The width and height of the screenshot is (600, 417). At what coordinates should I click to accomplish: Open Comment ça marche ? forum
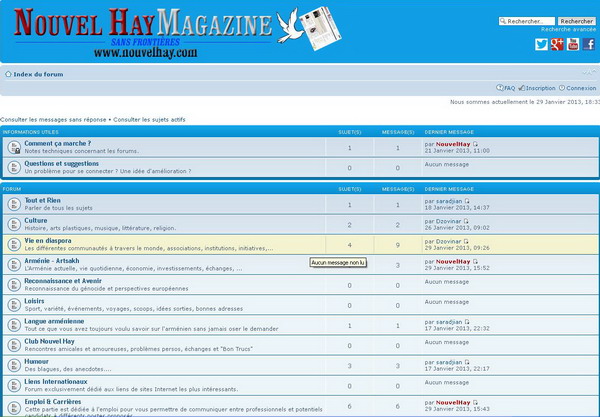click(x=58, y=143)
